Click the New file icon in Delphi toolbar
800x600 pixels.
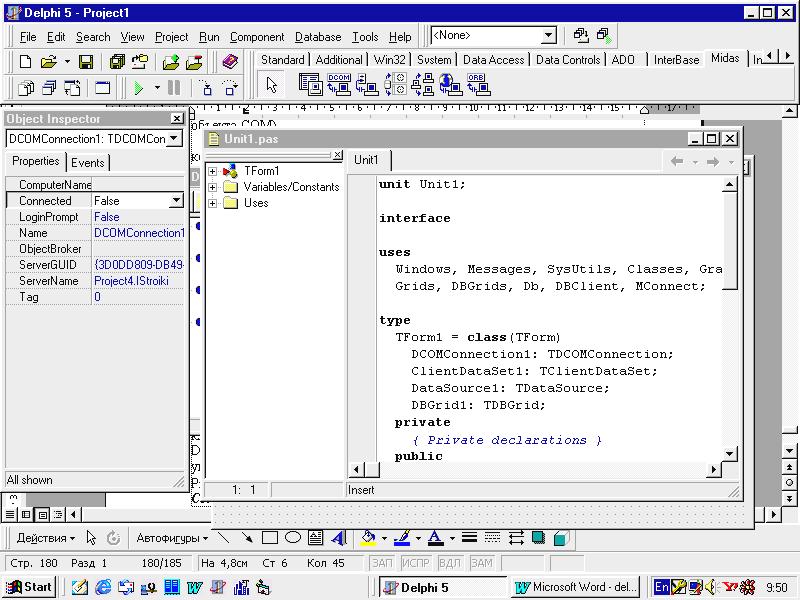(25, 62)
